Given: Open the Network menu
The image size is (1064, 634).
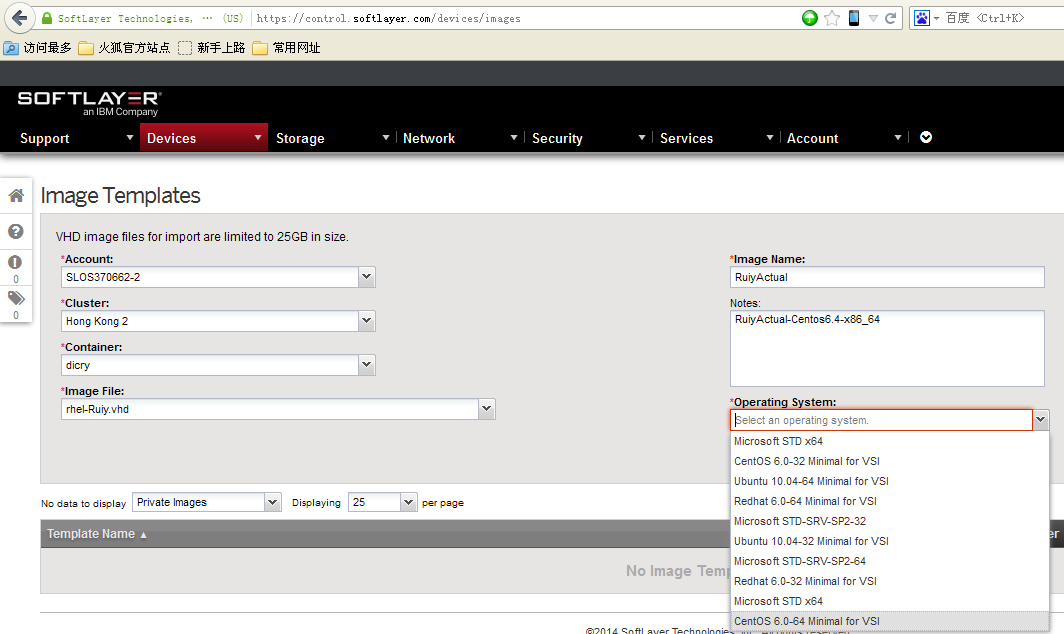Looking at the screenshot, I should pyautogui.click(x=429, y=138).
